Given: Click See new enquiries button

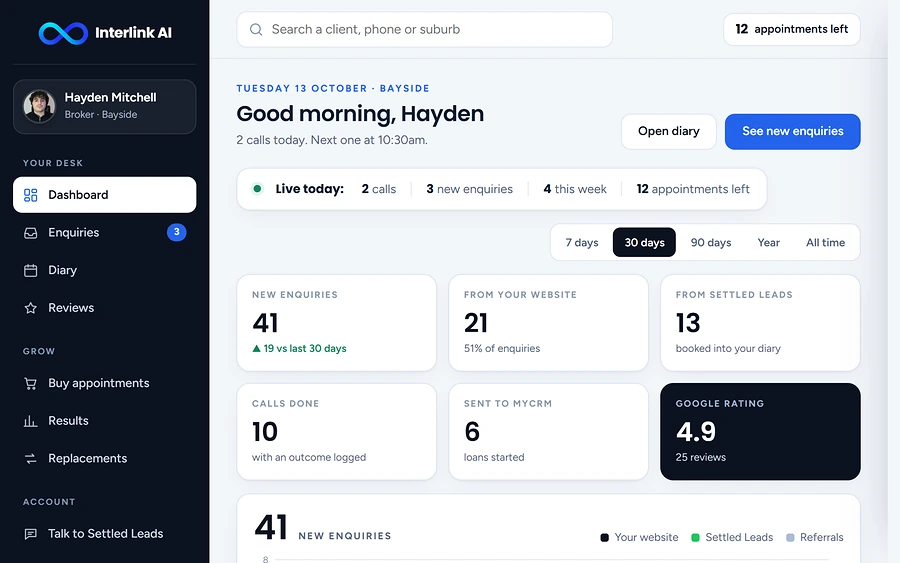Looking at the screenshot, I should (793, 131).
